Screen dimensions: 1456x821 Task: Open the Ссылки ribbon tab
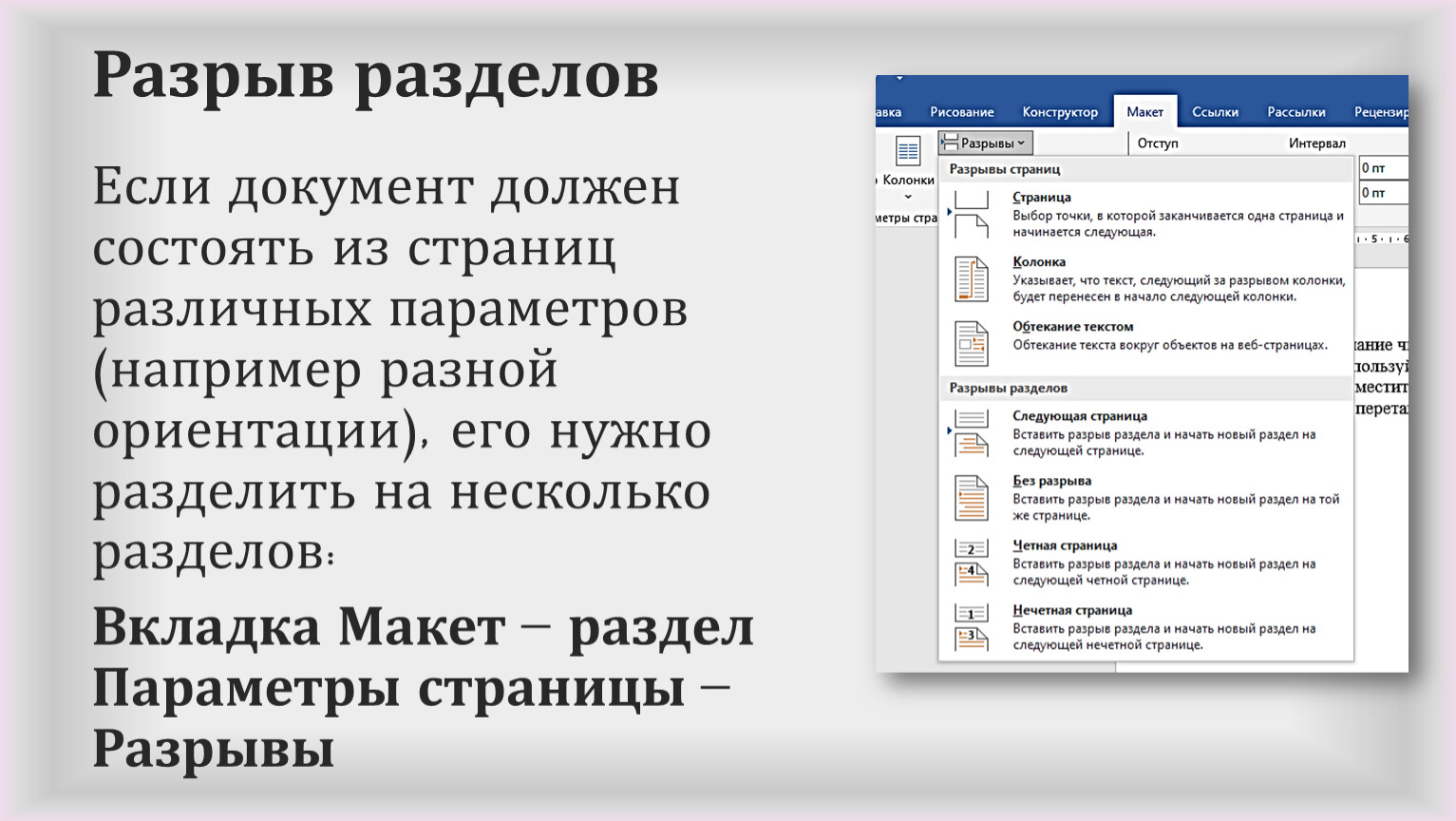click(1215, 112)
